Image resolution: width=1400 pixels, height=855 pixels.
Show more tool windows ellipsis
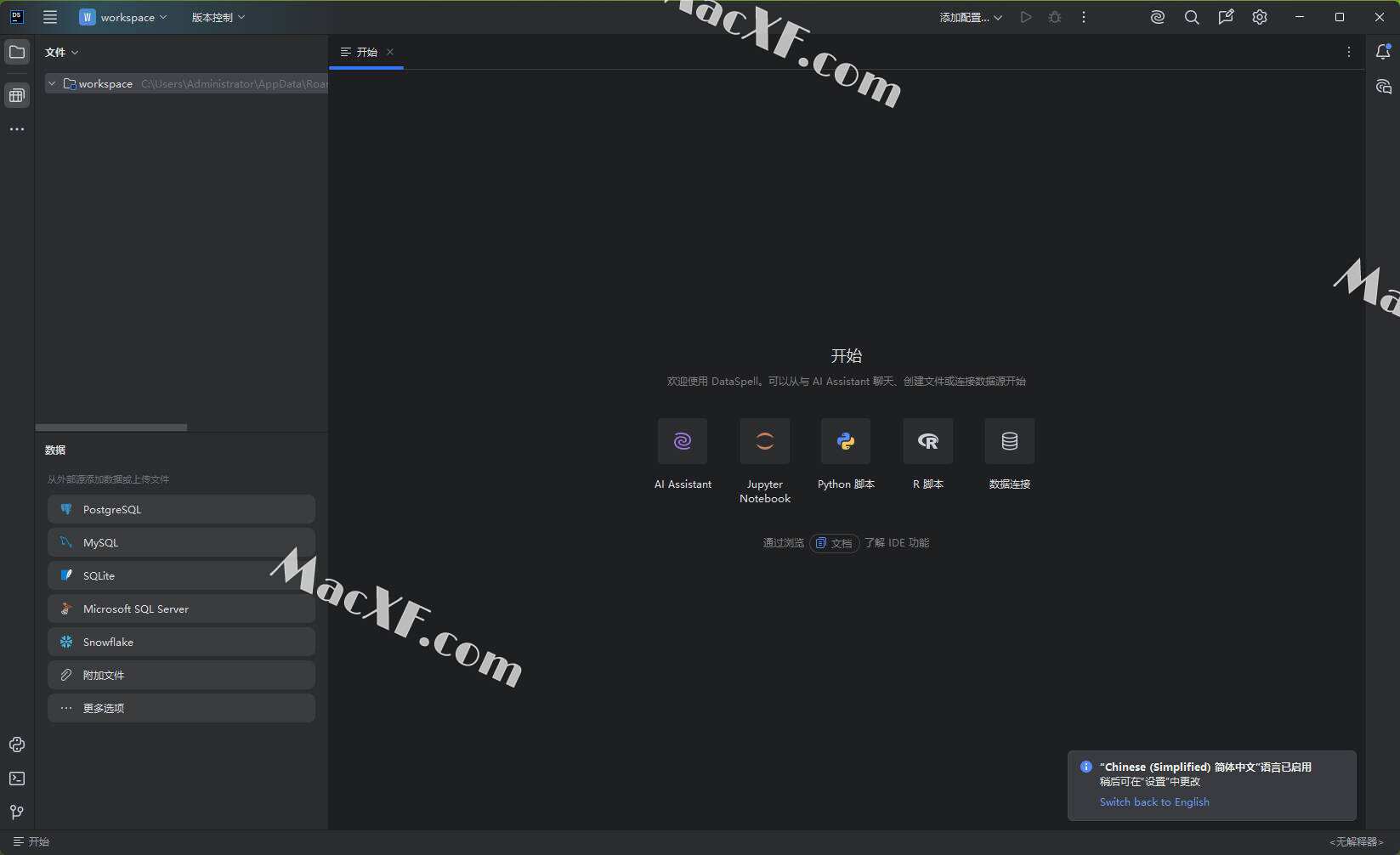coord(17,129)
